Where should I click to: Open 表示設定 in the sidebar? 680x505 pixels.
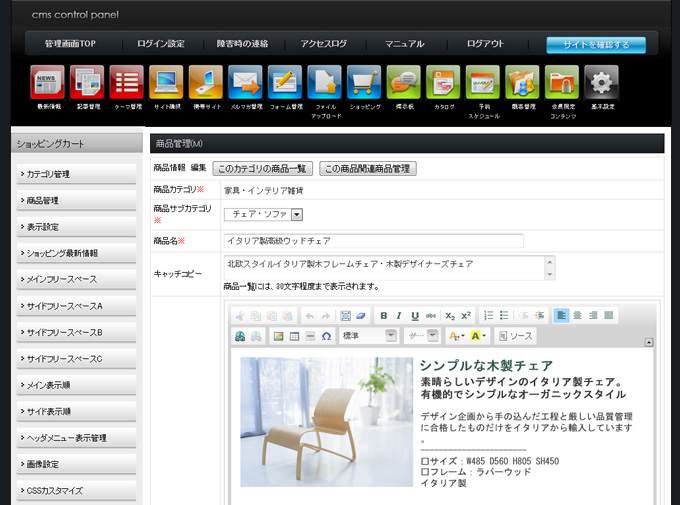(x=76, y=227)
